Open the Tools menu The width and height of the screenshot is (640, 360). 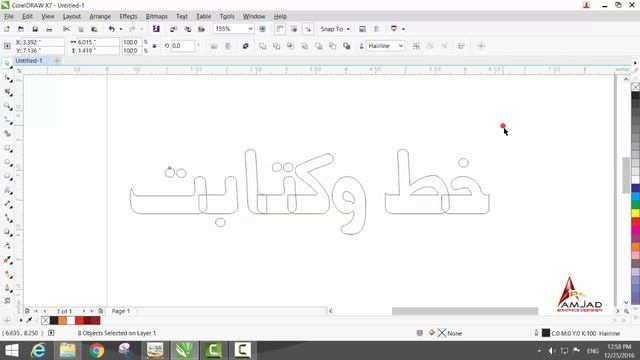(227, 16)
